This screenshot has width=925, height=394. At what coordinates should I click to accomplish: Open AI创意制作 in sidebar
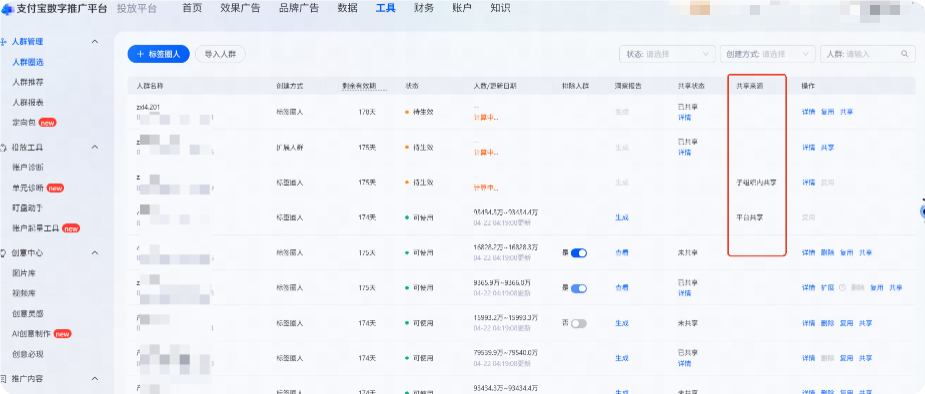(x=32, y=334)
